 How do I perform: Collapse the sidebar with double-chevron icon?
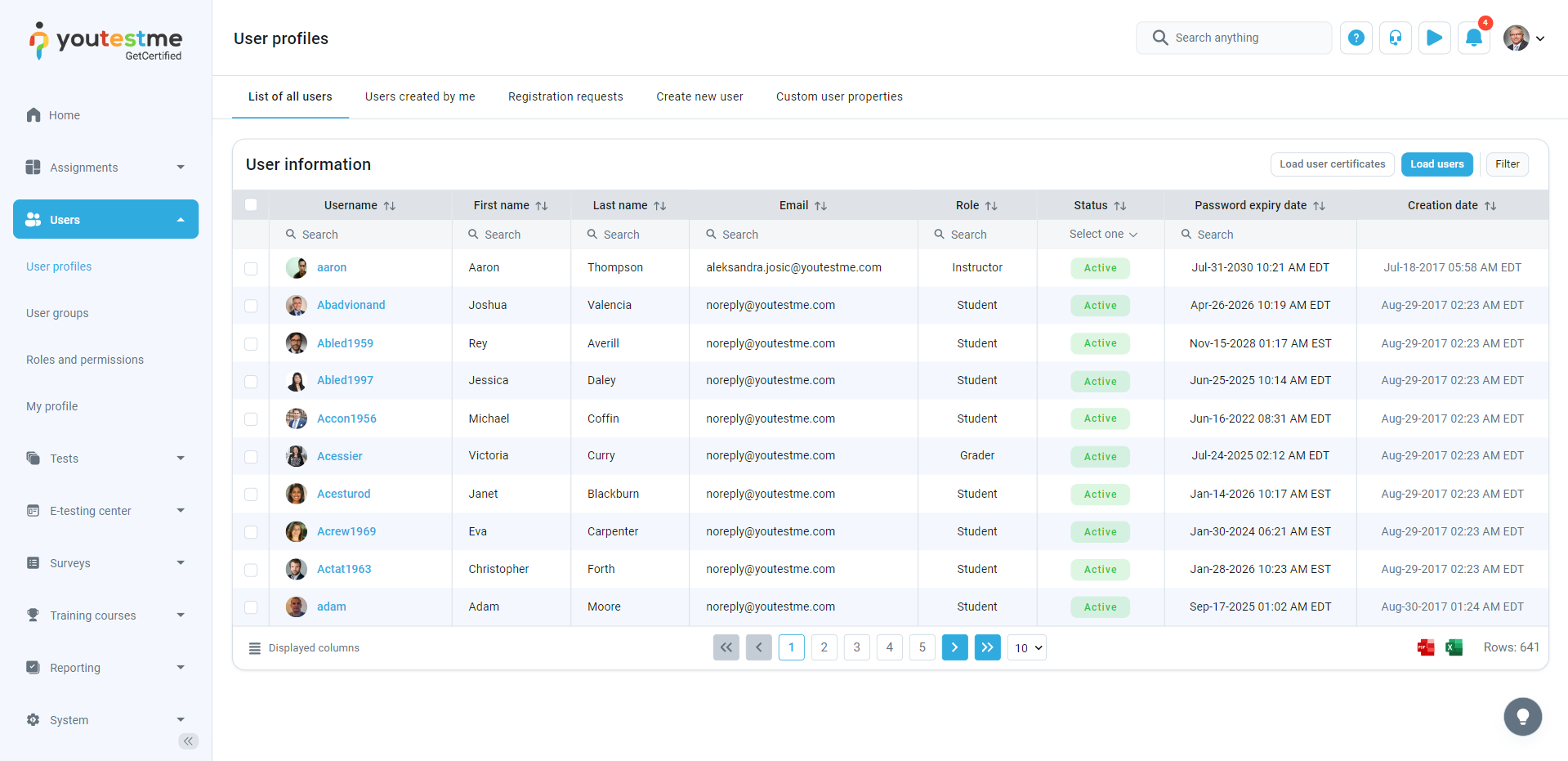coord(188,741)
